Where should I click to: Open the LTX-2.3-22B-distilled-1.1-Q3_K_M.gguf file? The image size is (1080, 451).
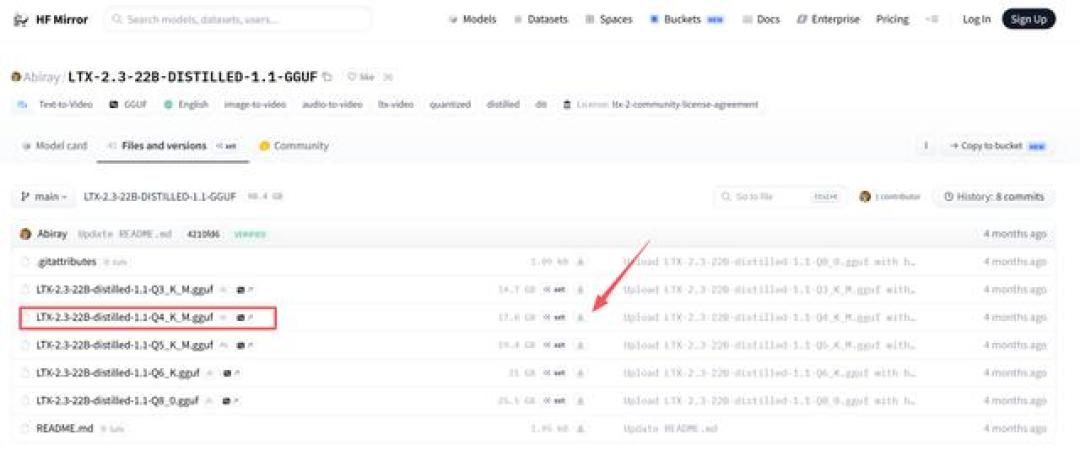click(125, 289)
